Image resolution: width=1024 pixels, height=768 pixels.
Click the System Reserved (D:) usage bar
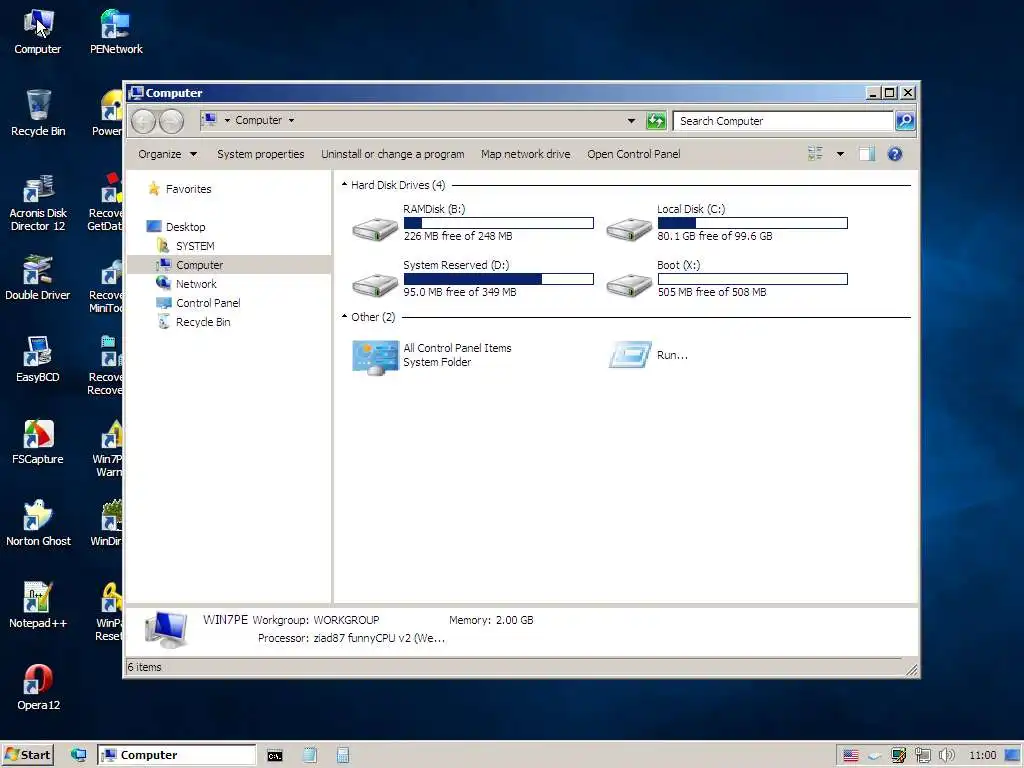tap(498, 280)
